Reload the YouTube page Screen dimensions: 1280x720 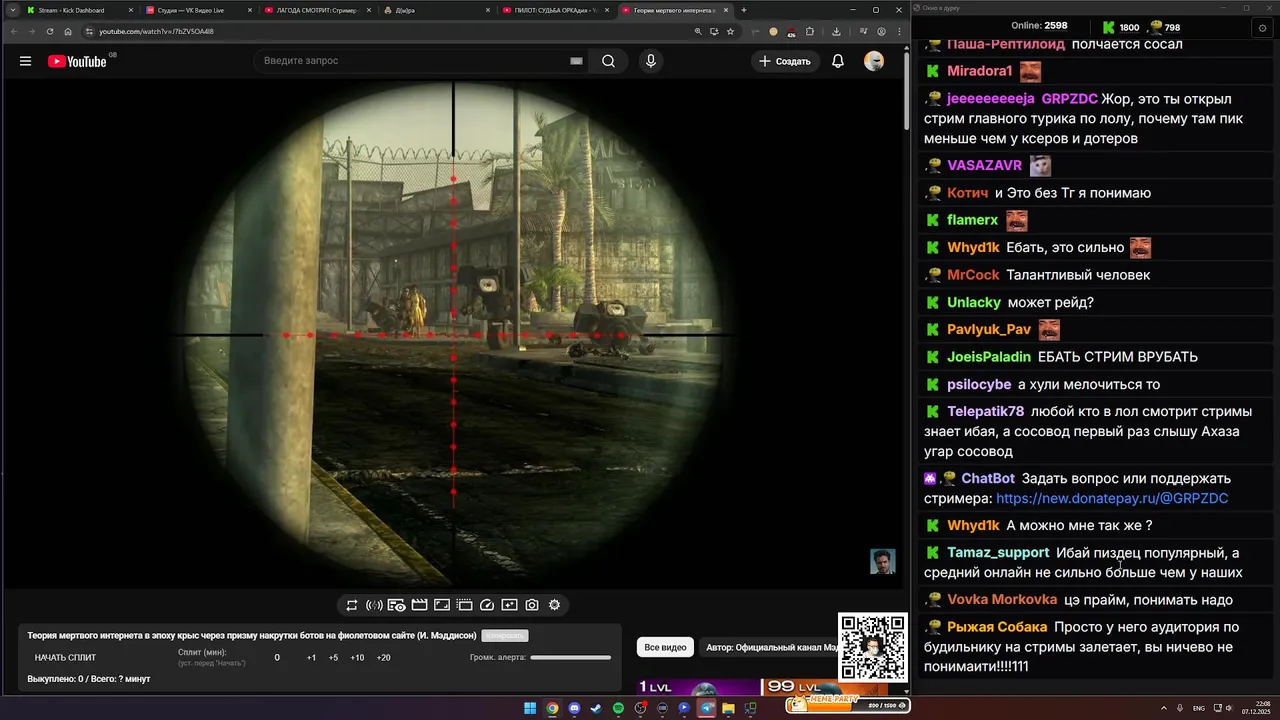(x=50, y=31)
